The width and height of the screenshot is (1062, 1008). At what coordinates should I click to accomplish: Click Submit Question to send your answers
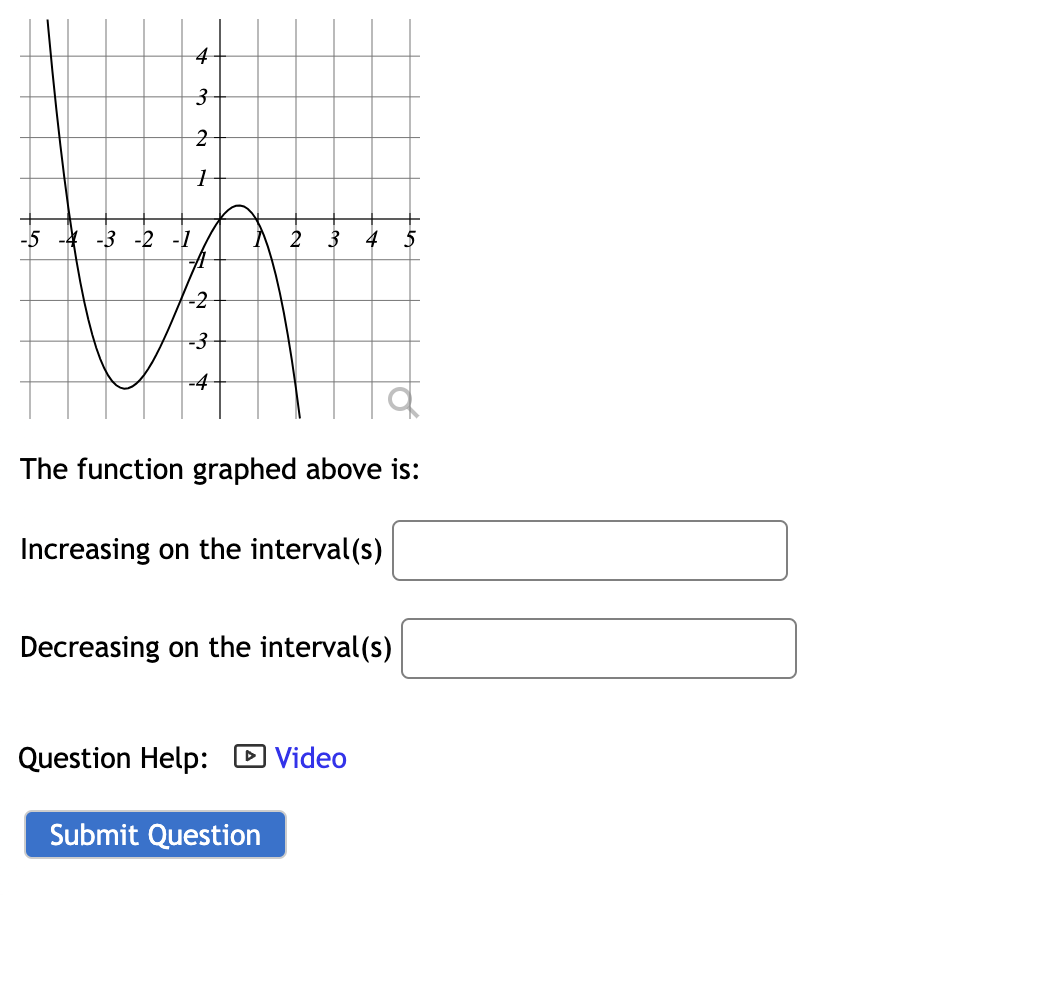point(154,834)
